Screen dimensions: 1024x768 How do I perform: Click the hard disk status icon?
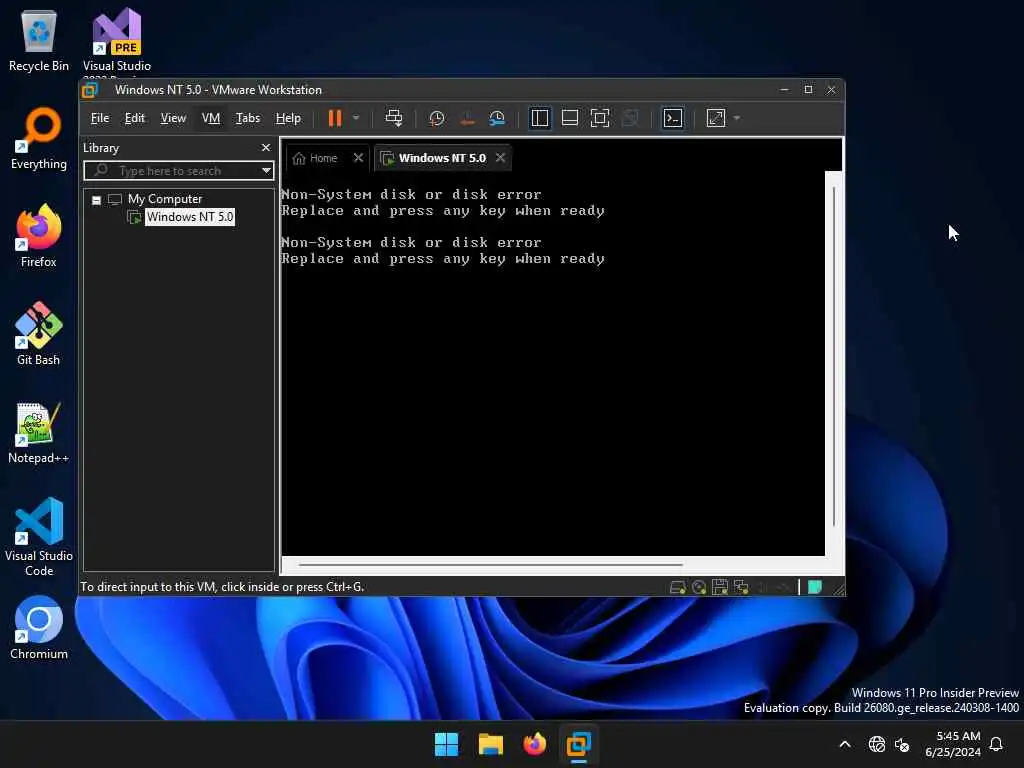point(677,587)
